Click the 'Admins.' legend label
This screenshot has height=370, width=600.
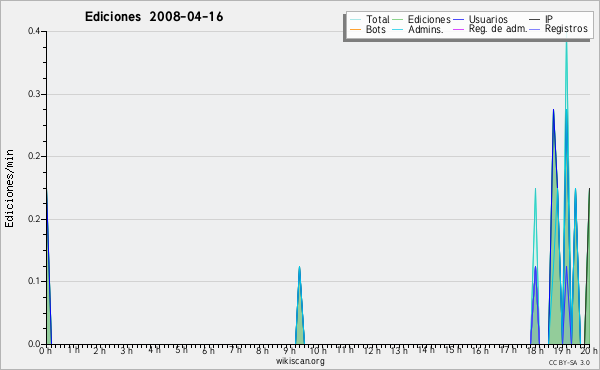coord(426,29)
